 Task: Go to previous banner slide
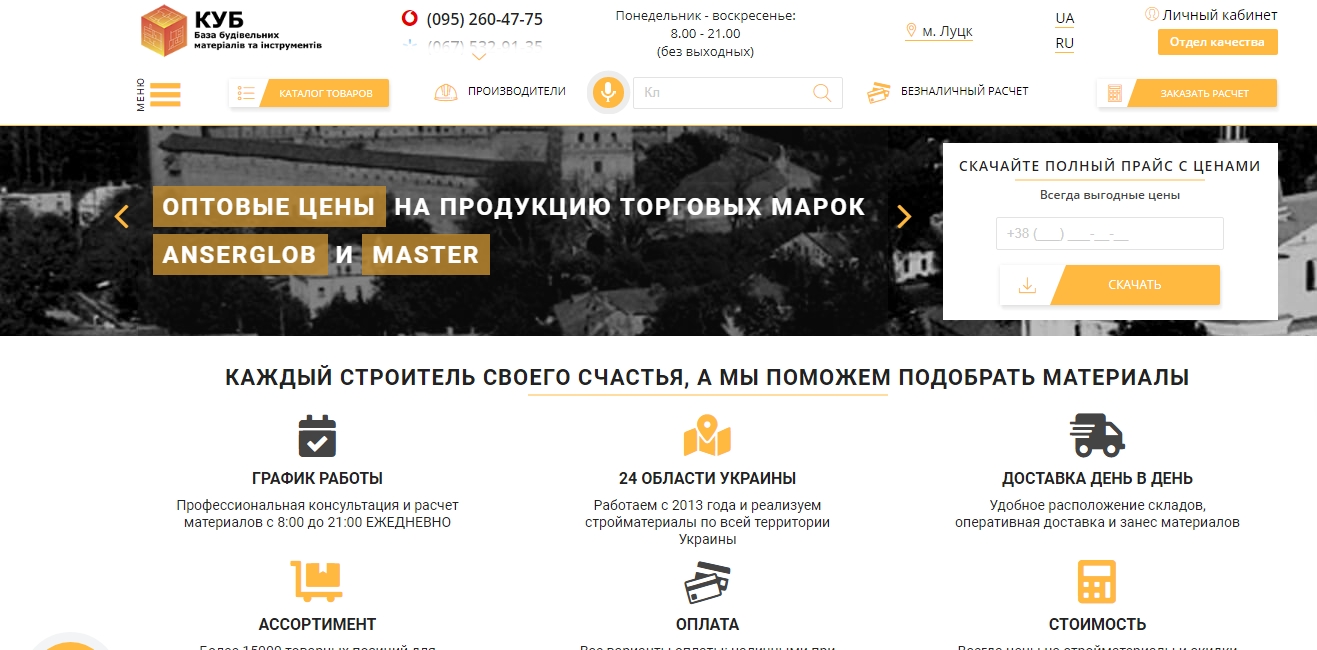pos(122,216)
